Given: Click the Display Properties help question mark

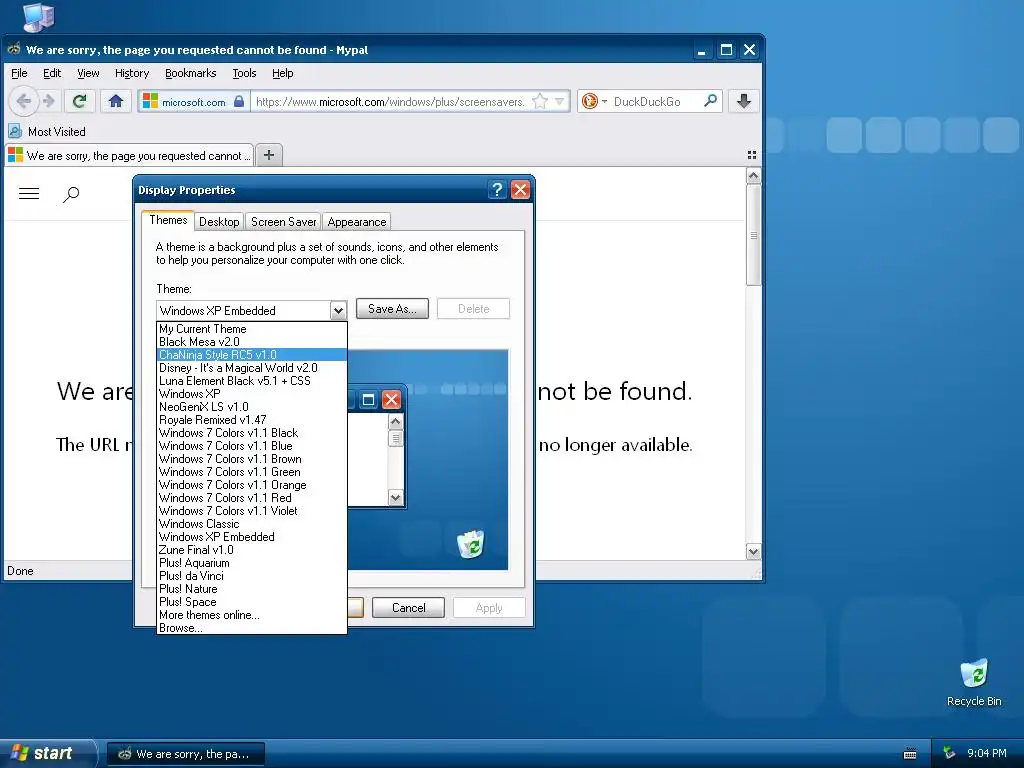Looking at the screenshot, I should 497,189.
